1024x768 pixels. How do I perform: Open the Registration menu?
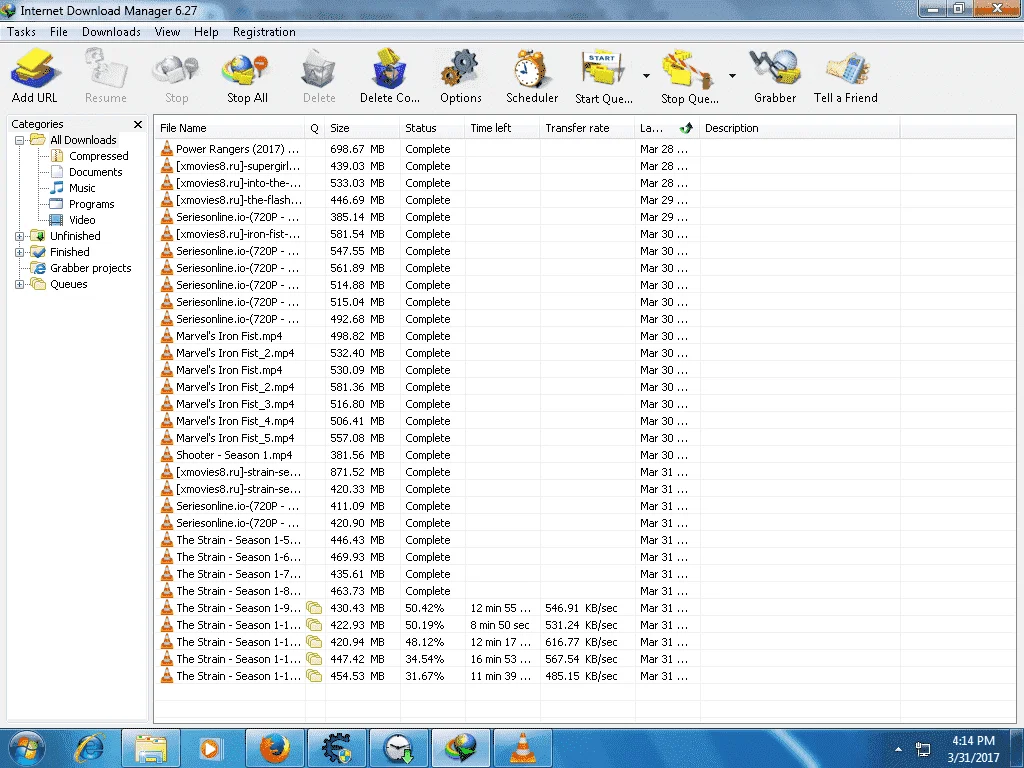coord(264,32)
